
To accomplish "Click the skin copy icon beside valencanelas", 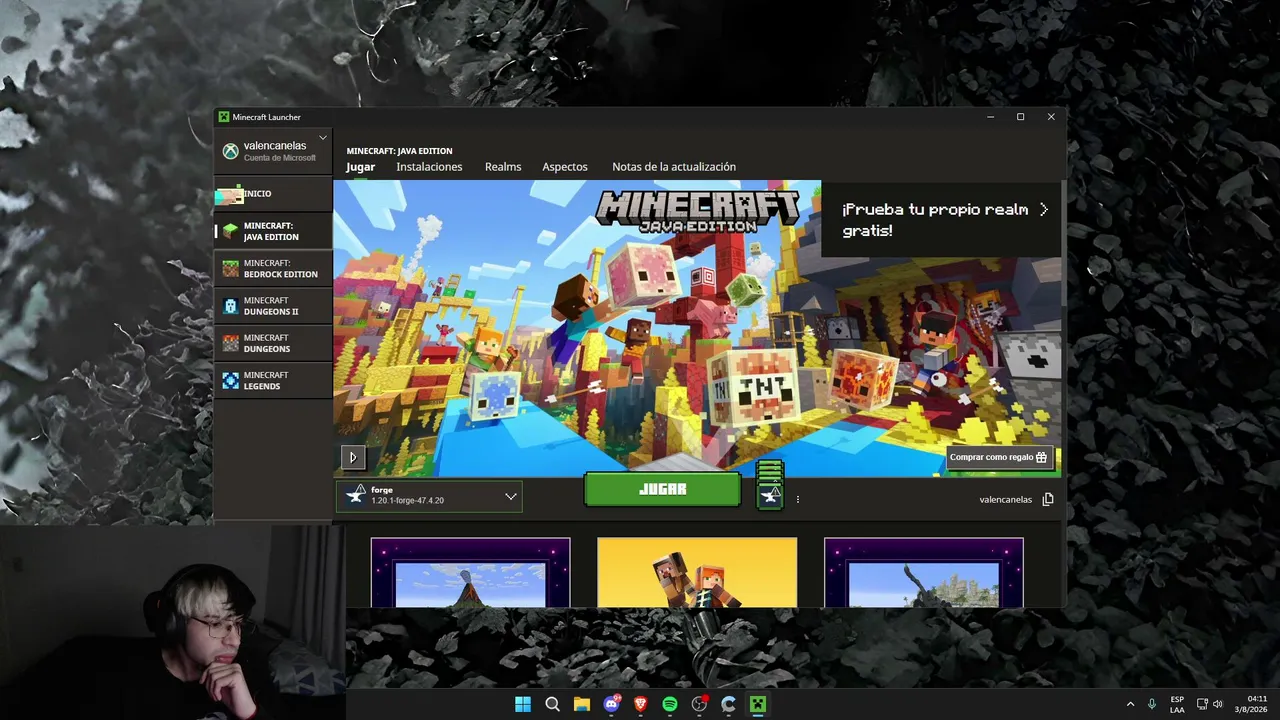I will (x=1048, y=499).
